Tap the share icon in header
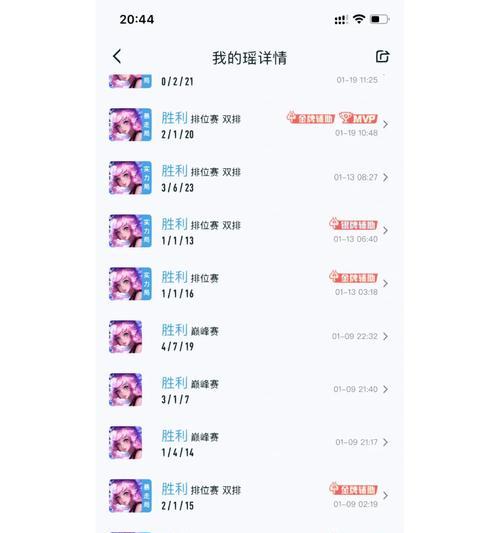Screen dimensions: 500x533 382,56
